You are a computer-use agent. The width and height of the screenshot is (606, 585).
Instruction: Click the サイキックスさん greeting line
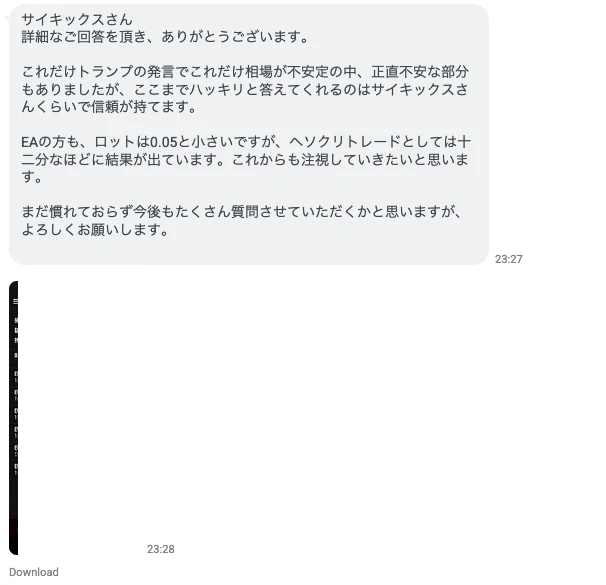tap(77, 19)
